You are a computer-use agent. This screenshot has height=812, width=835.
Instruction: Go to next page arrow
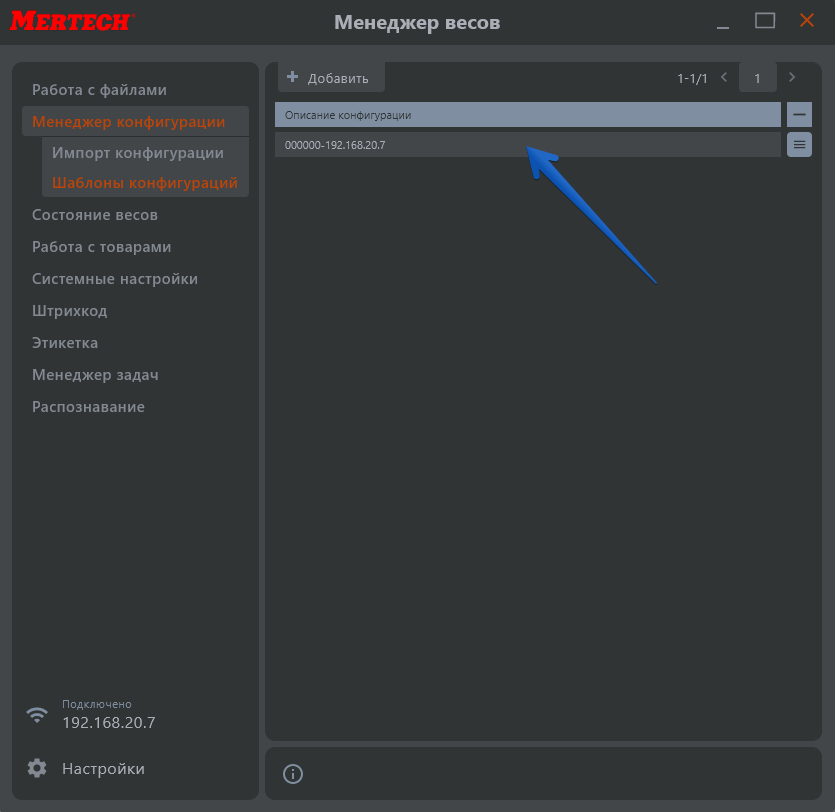(792, 77)
